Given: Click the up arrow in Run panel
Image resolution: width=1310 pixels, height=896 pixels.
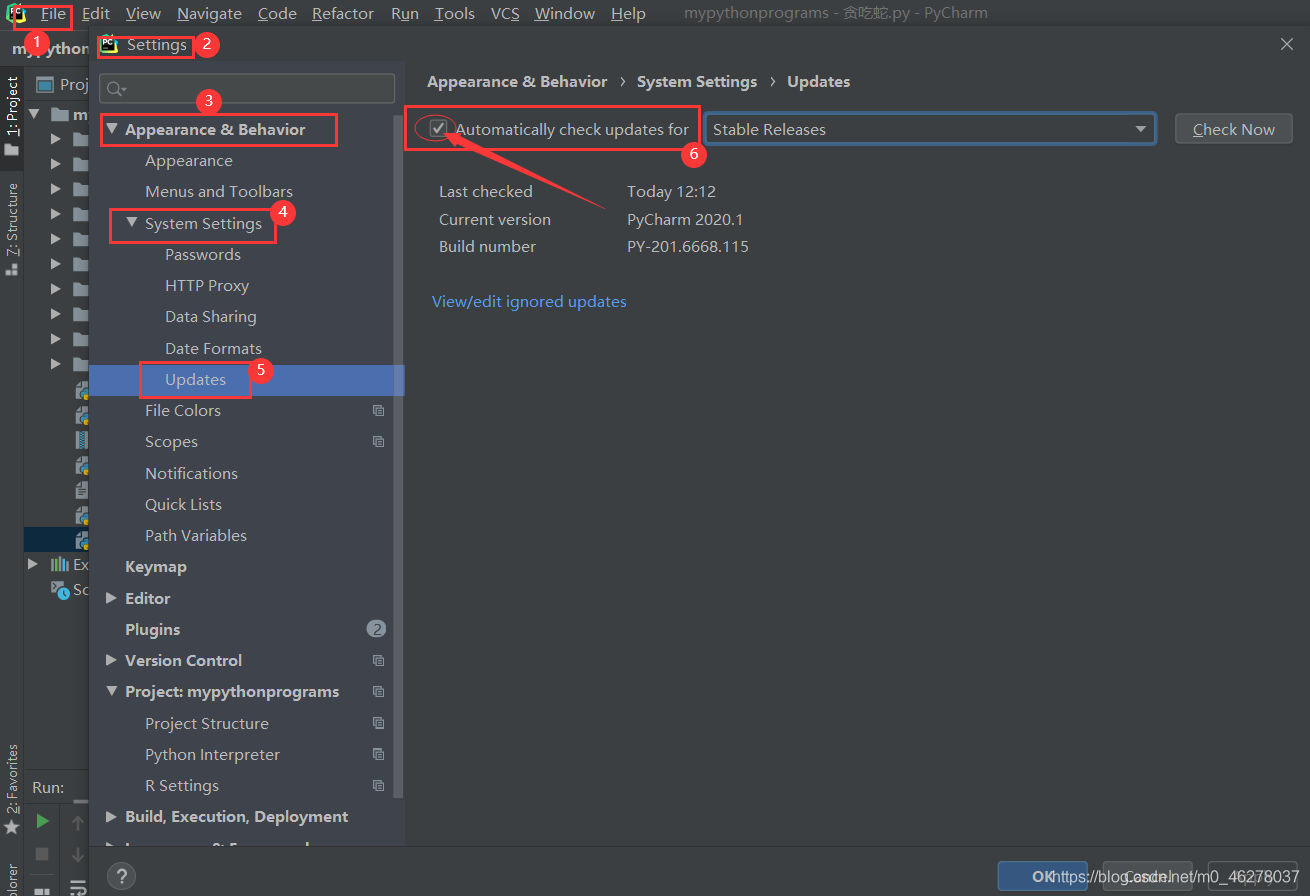Looking at the screenshot, I should [77, 824].
